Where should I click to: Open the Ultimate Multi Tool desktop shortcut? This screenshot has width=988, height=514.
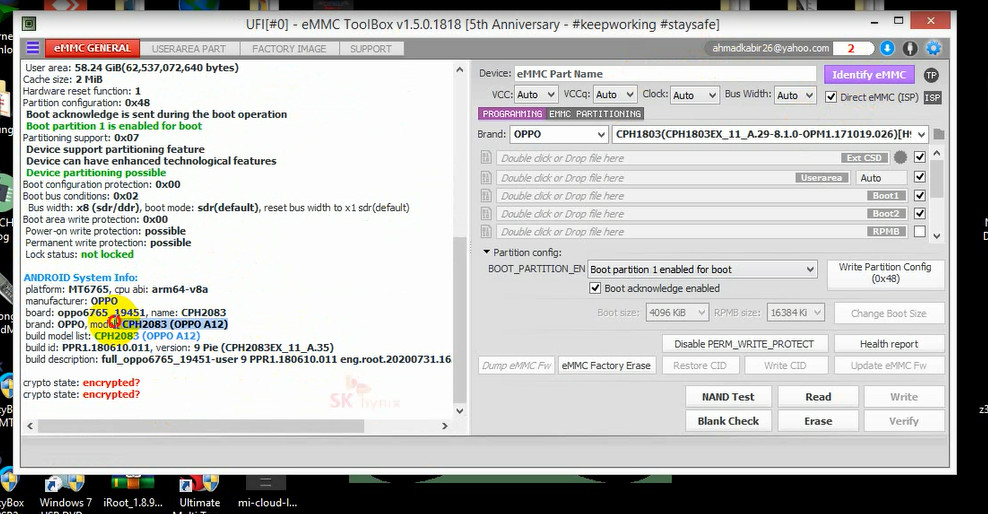(x=200, y=494)
